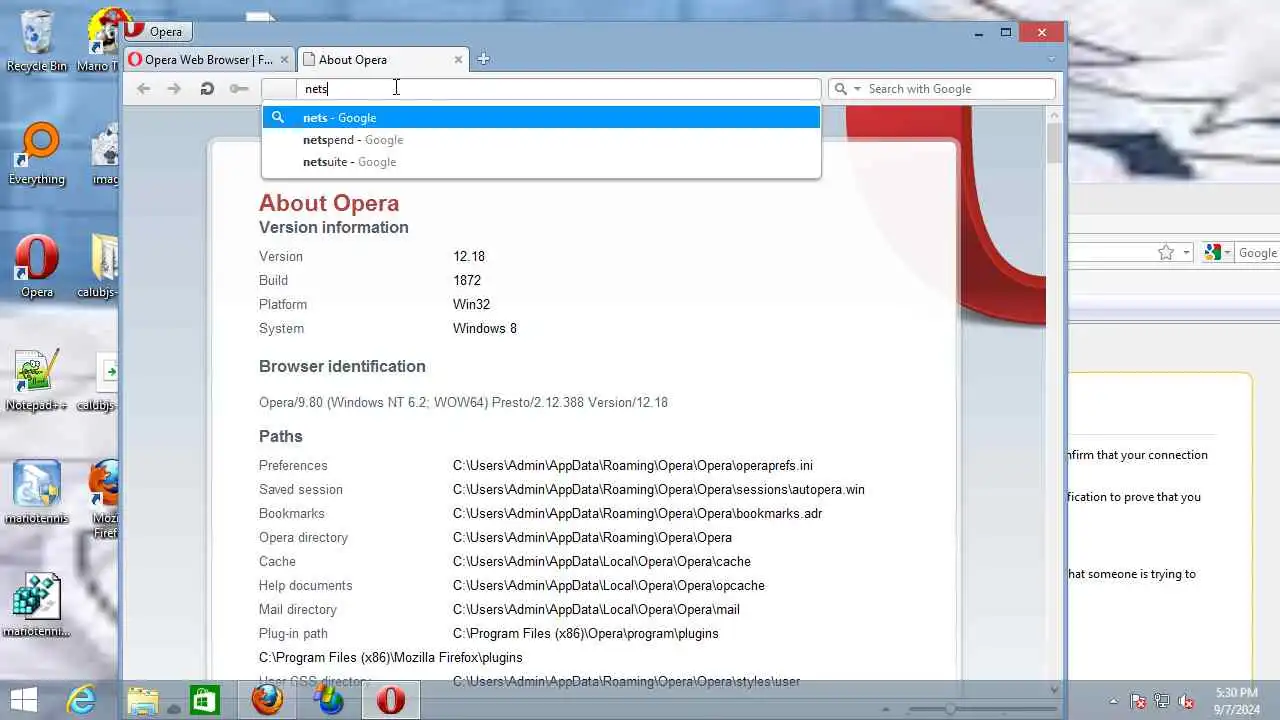Reload the page
The image size is (1280, 720).
pos(207,89)
